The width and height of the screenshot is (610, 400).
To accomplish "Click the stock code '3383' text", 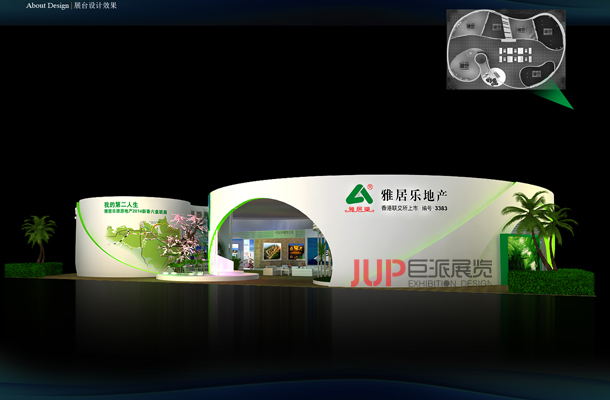I will coord(441,209).
